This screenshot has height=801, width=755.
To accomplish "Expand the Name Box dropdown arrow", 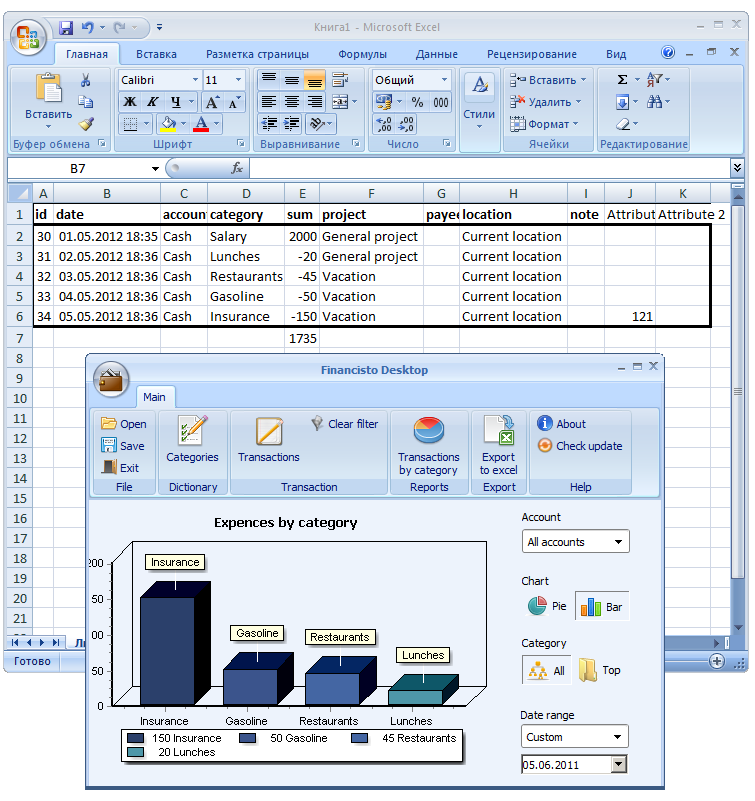I will tap(155, 169).
